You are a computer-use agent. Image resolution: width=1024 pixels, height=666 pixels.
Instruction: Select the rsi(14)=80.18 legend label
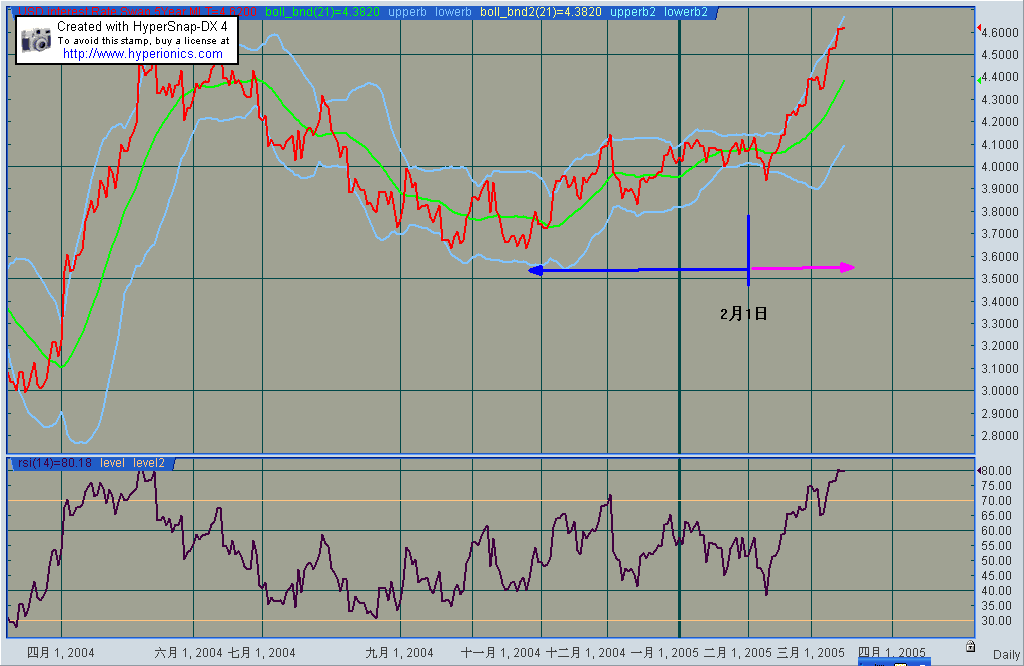click(x=55, y=463)
